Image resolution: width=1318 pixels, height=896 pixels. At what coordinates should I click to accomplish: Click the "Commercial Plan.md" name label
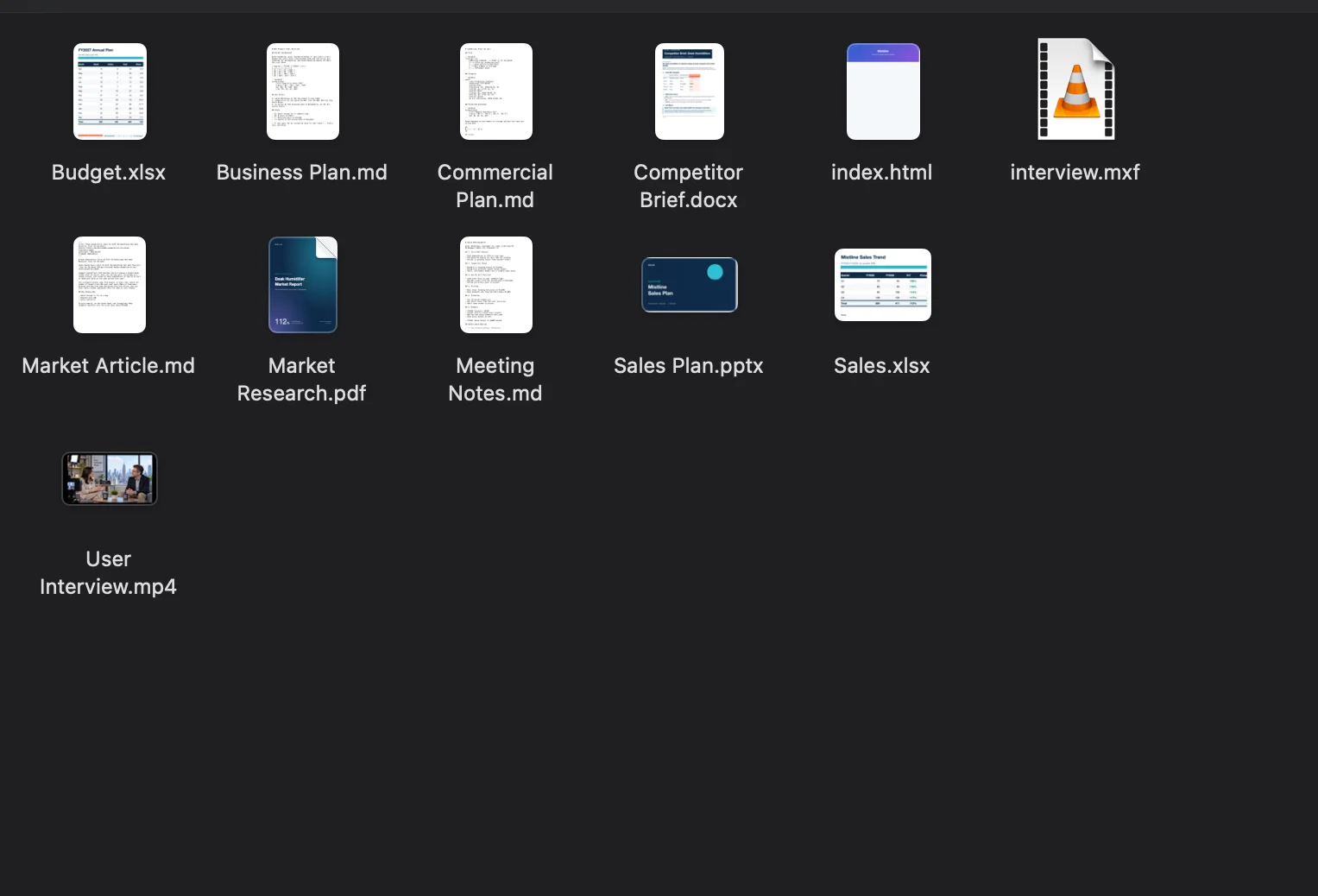pyautogui.click(x=495, y=186)
